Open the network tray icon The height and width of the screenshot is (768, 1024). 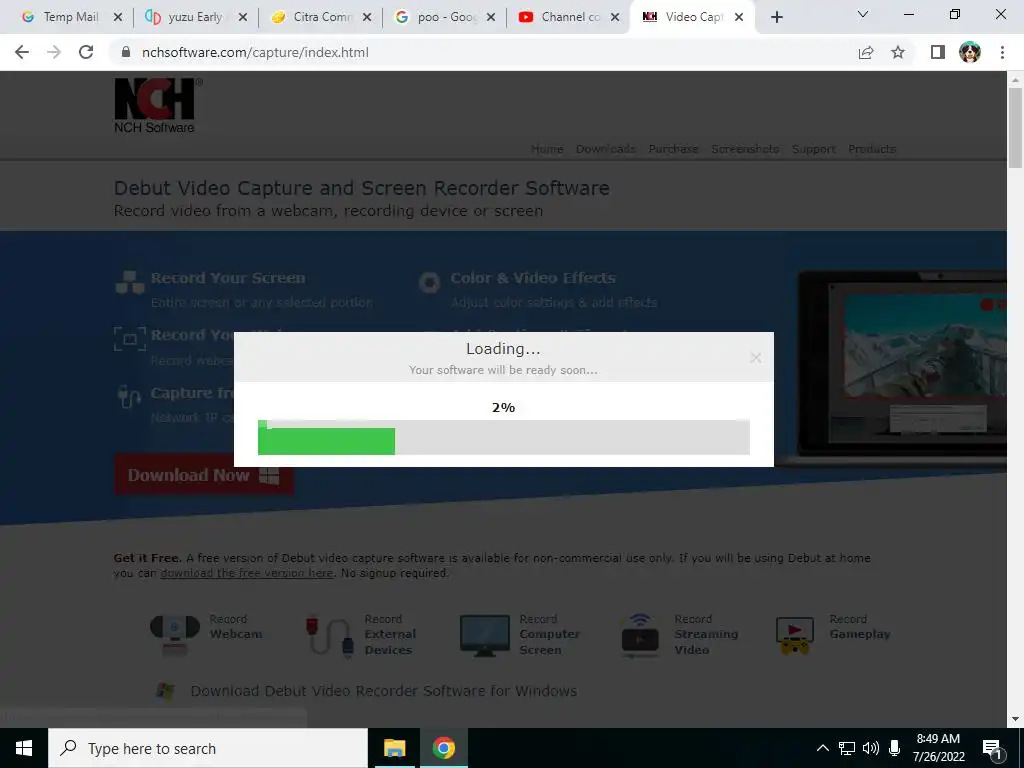click(x=847, y=748)
